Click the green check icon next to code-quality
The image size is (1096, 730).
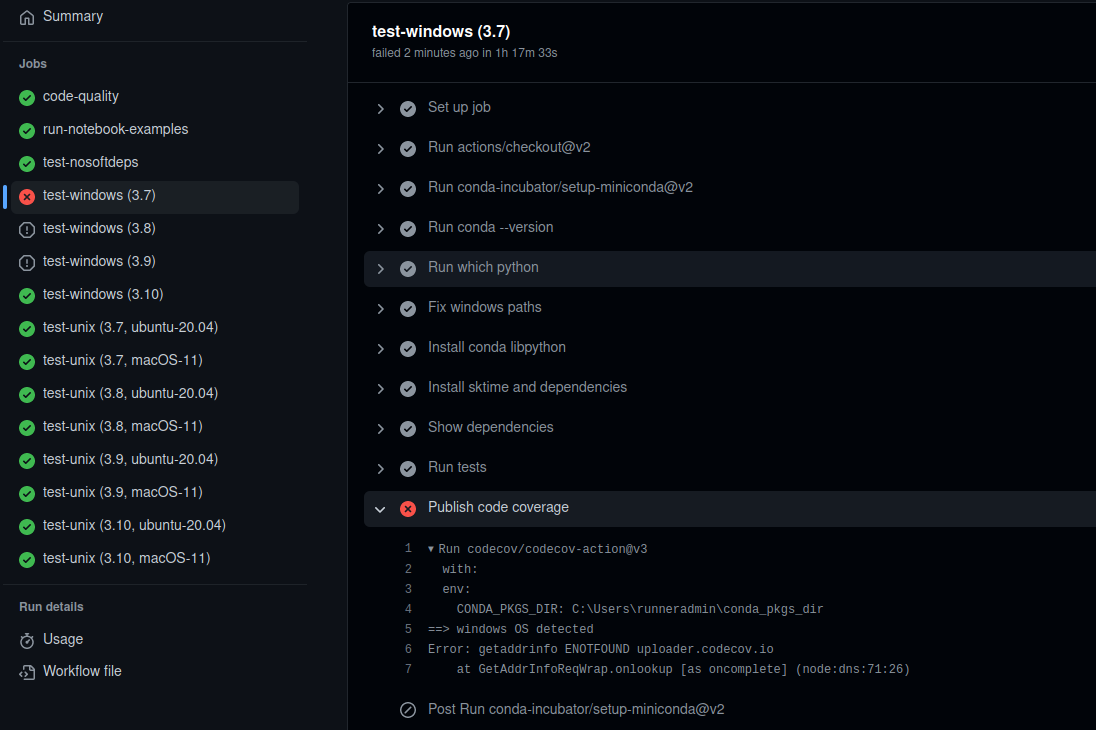click(26, 96)
